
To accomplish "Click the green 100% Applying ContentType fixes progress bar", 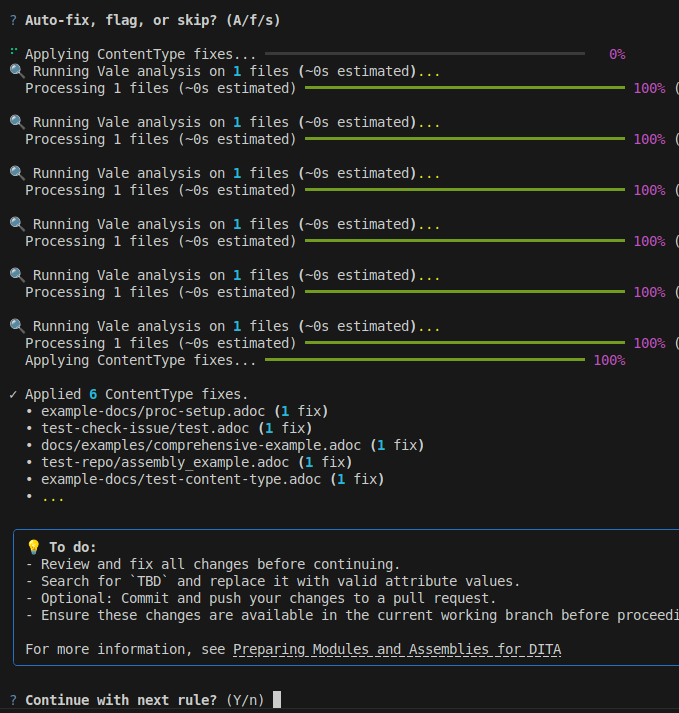I will coord(425,360).
